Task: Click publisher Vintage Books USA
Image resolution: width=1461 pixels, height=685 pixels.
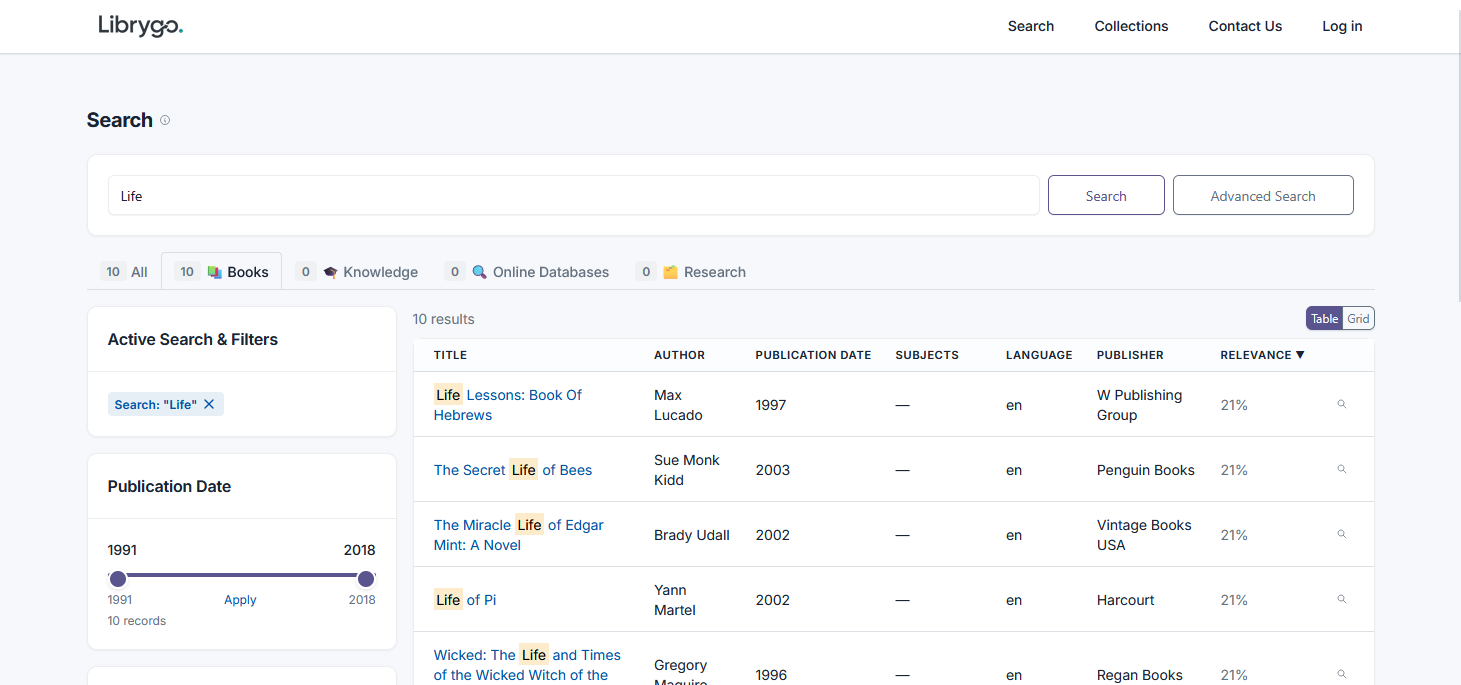Action: [1144, 535]
